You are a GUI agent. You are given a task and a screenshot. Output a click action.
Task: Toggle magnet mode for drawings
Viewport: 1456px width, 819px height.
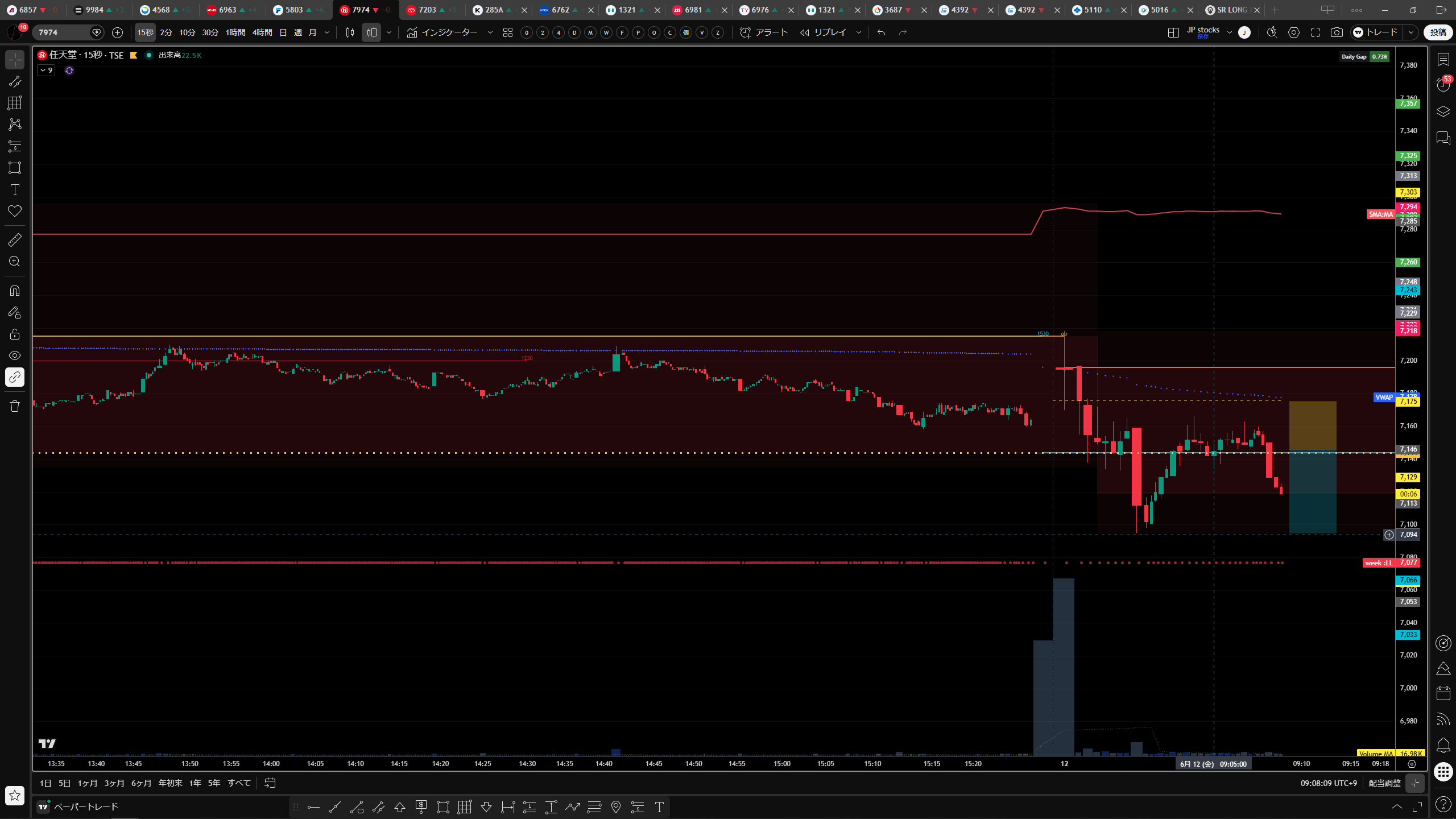tap(15, 291)
